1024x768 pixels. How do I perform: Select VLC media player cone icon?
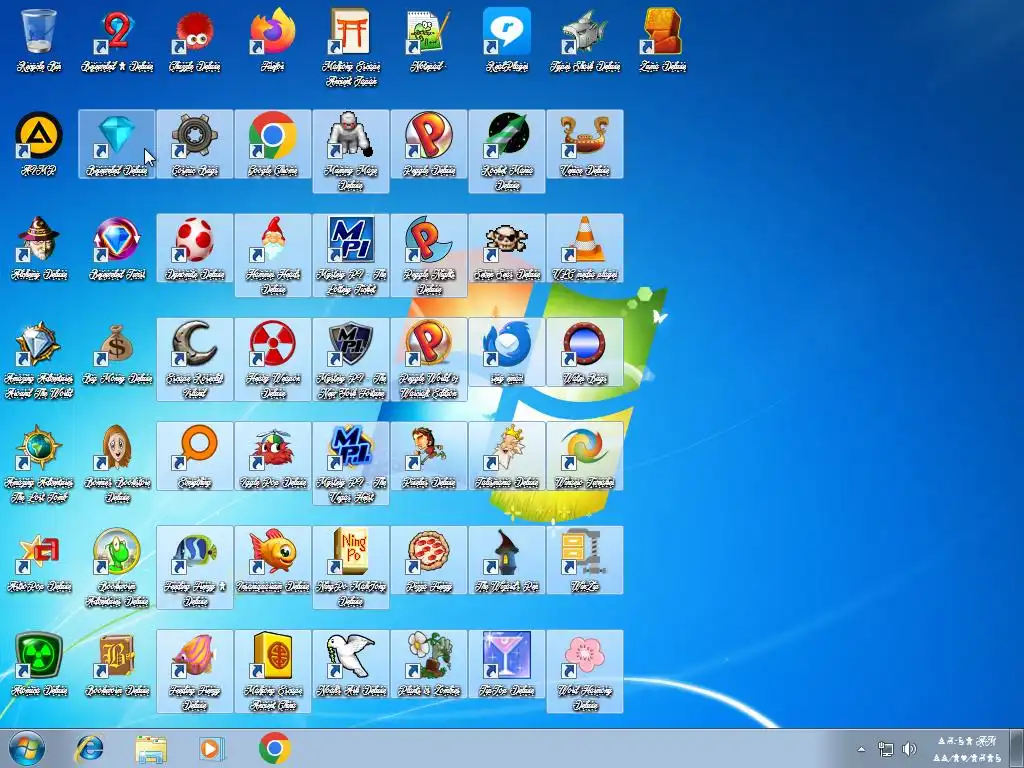(584, 248)
